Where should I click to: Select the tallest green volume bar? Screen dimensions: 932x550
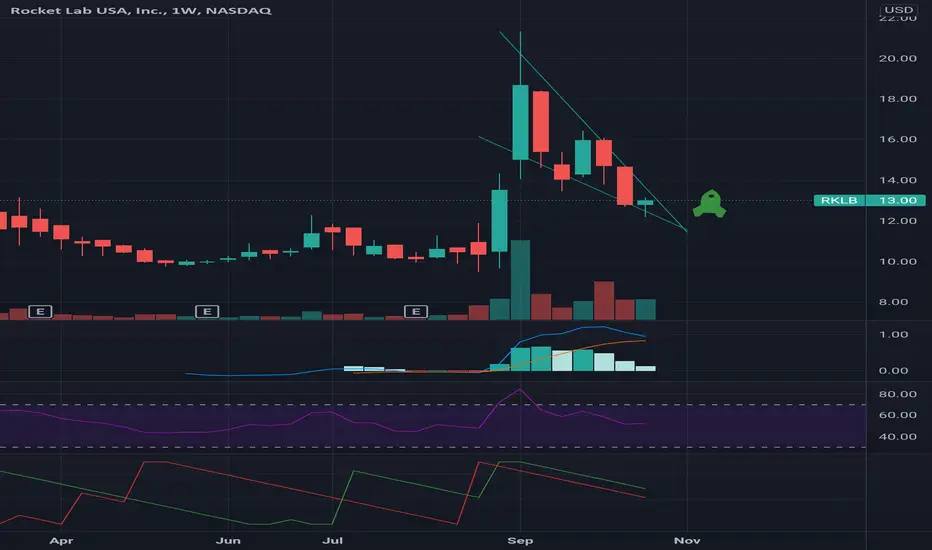pos(520,280)
